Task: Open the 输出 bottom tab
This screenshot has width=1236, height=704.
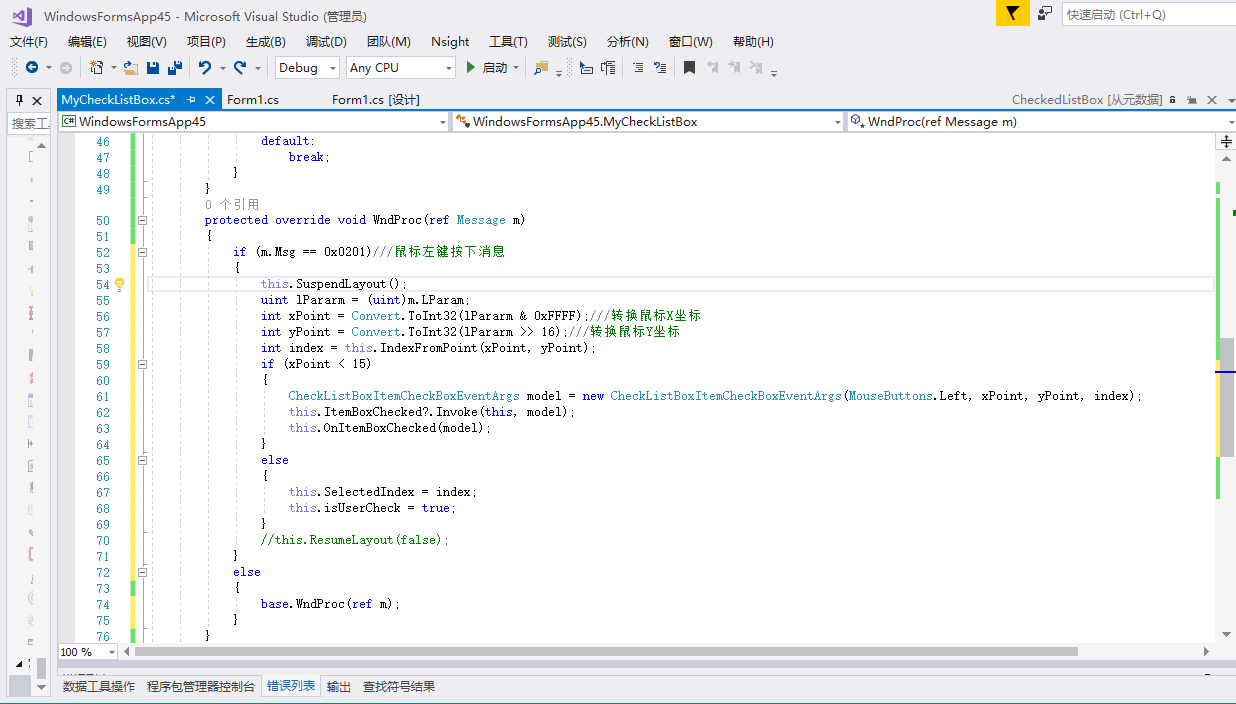Action: pos(339,686)
